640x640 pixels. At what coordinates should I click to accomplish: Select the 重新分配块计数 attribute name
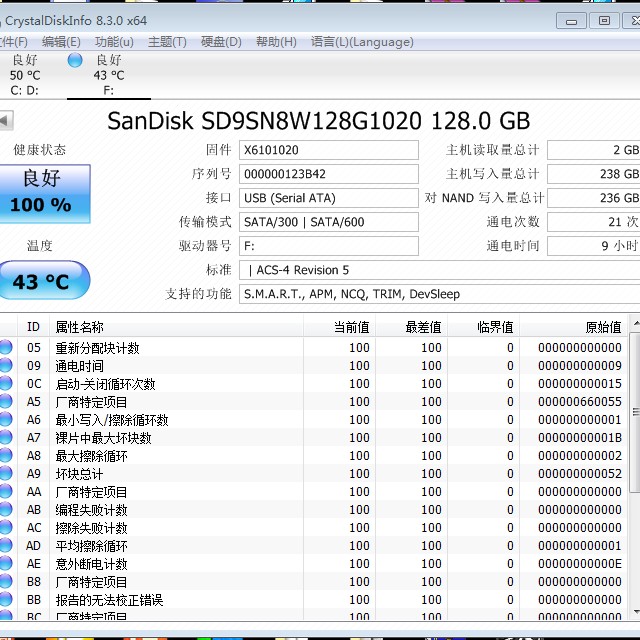click(x=98, y=348)
